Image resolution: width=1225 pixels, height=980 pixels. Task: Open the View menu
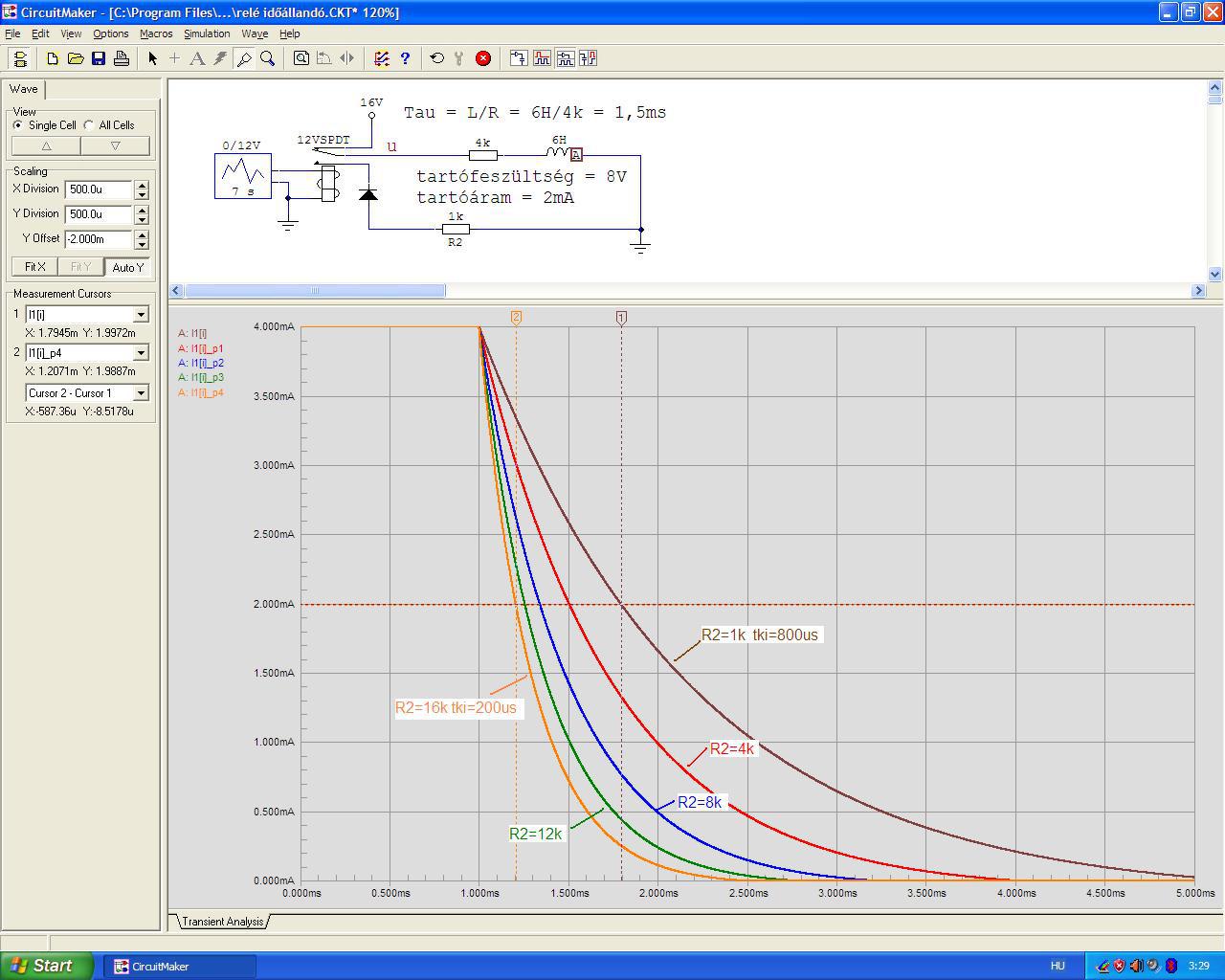[x=71, y=33]
